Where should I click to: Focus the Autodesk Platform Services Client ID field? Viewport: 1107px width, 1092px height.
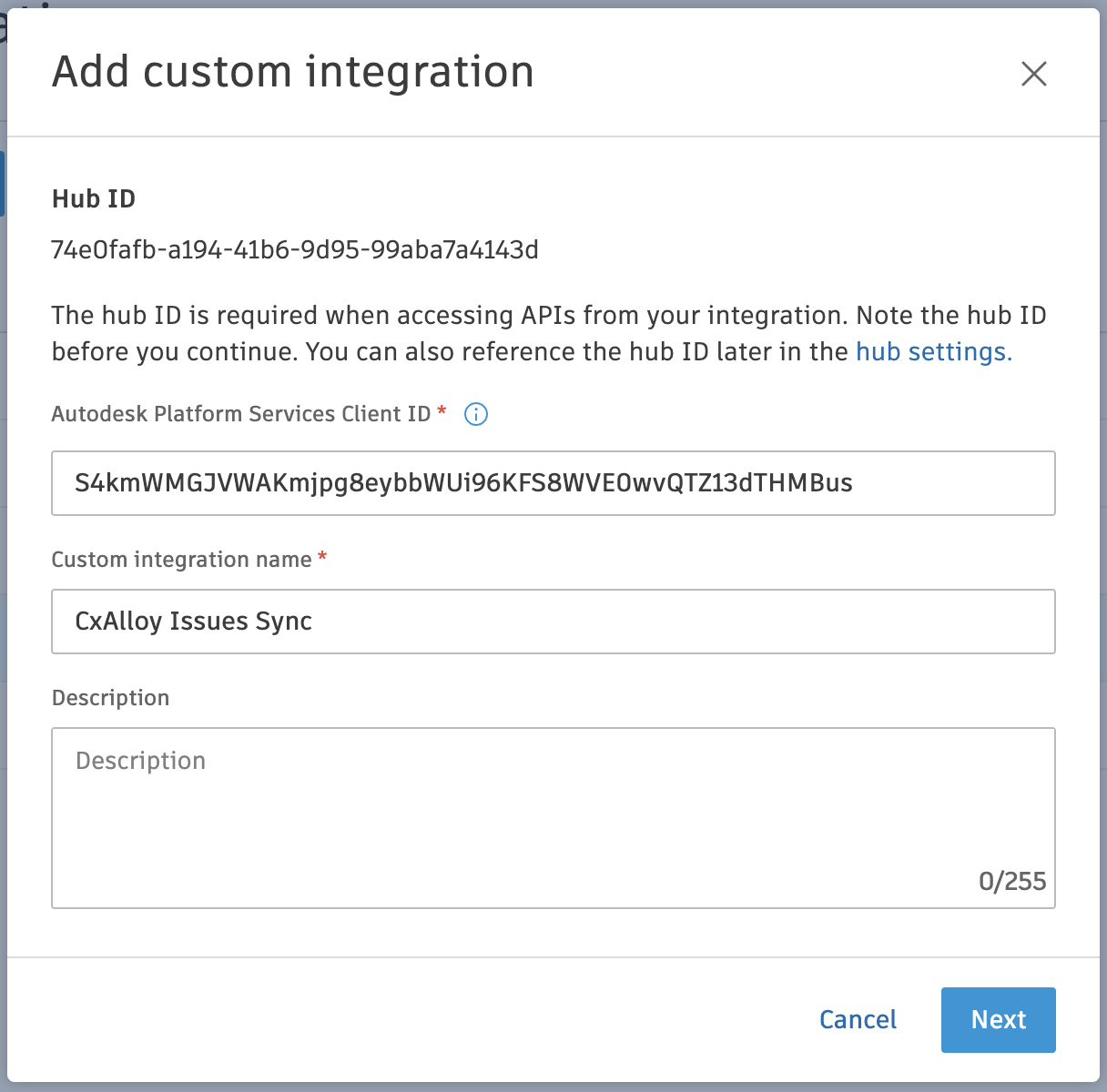point(553,483)
